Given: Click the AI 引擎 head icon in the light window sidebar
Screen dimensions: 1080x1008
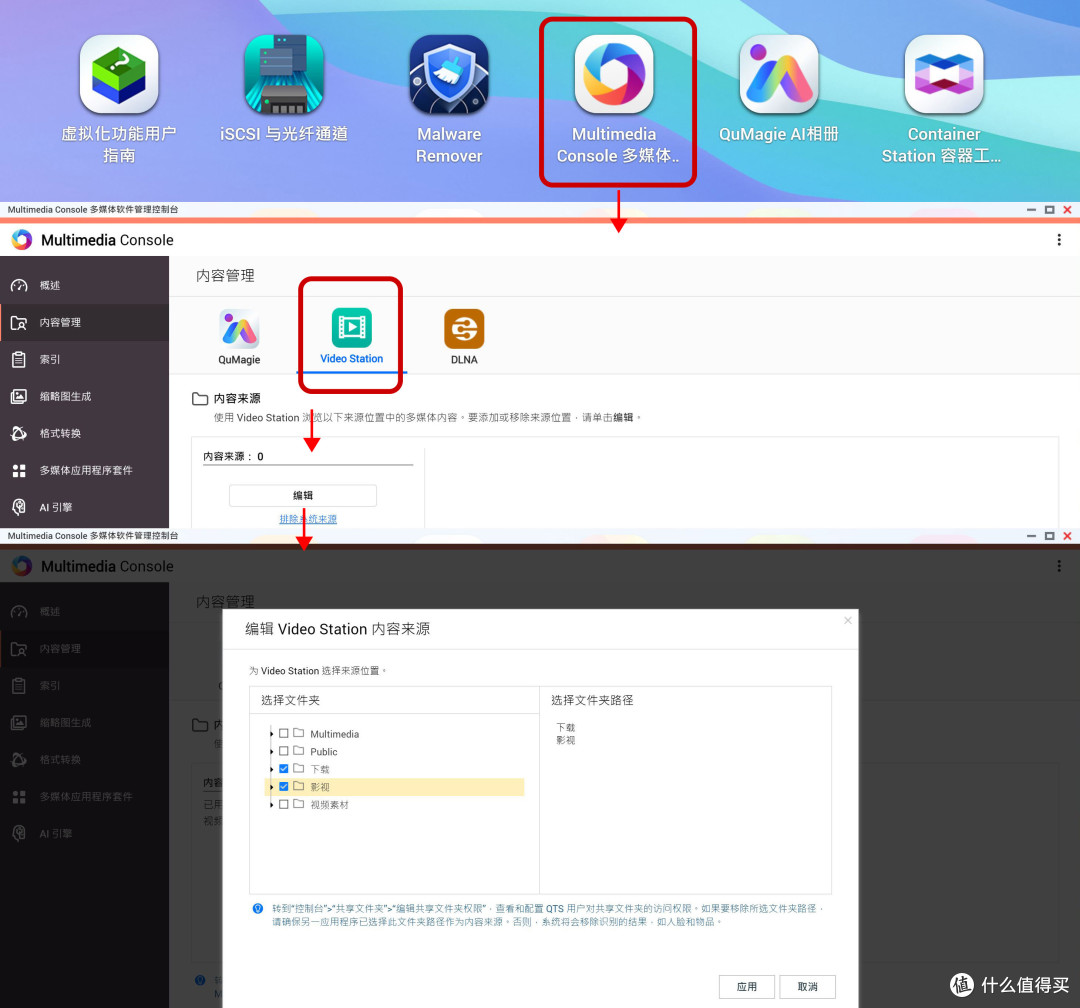Looking at the screenshot, I should 19,507.
